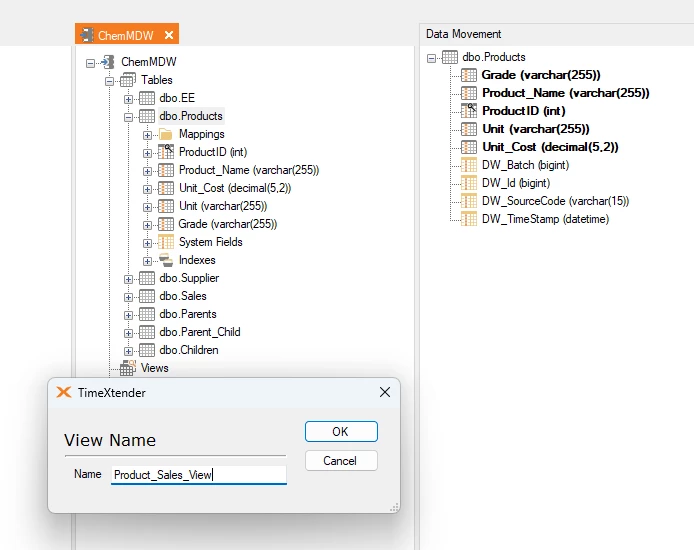Confirm the view name with OK
The height and width of the screenshot is (550, 694).
click(341, 431)
